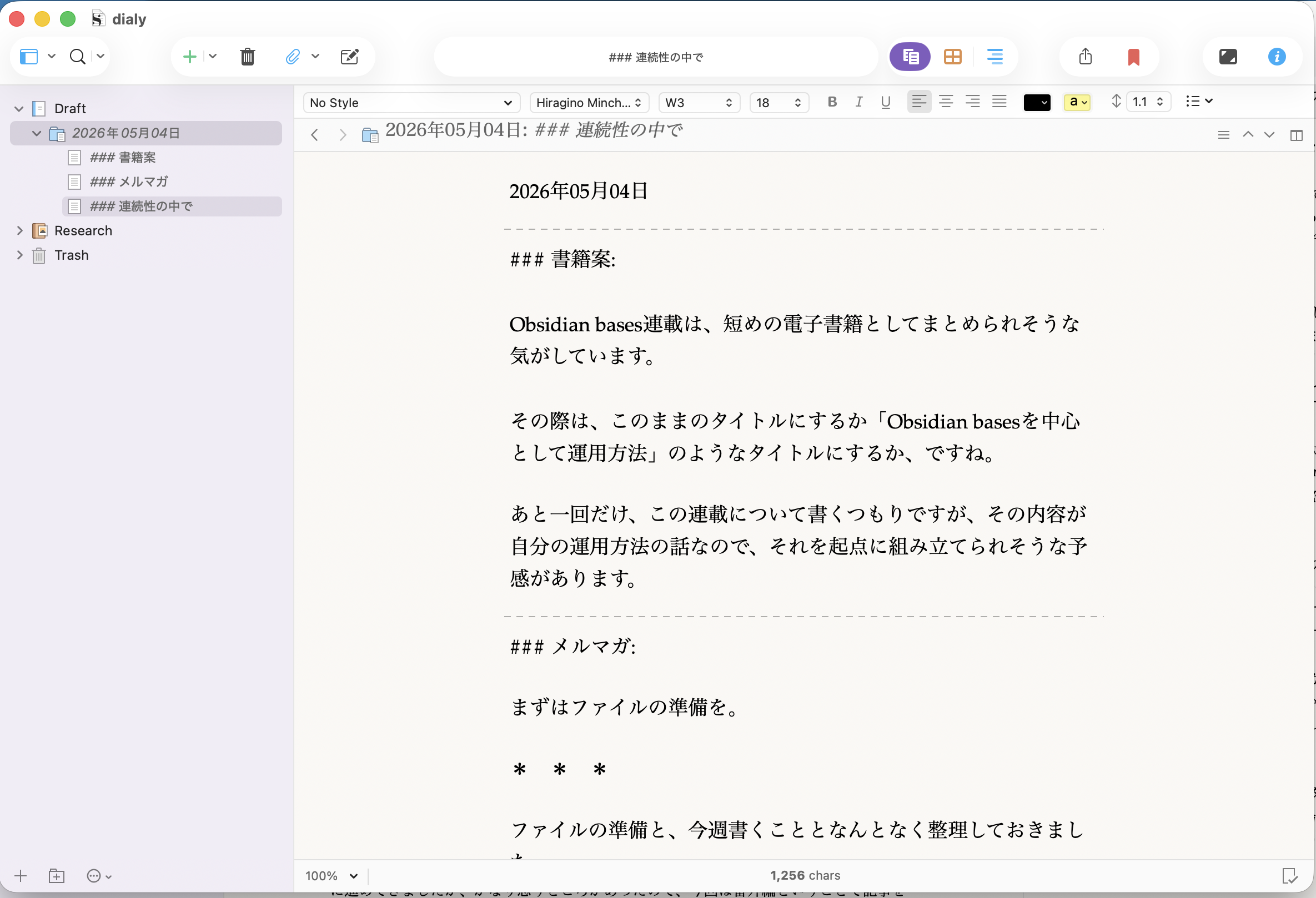Open the 1.1 line spacing dropdown
This screenshot has width=1316, height=898.
[1148, 102]
